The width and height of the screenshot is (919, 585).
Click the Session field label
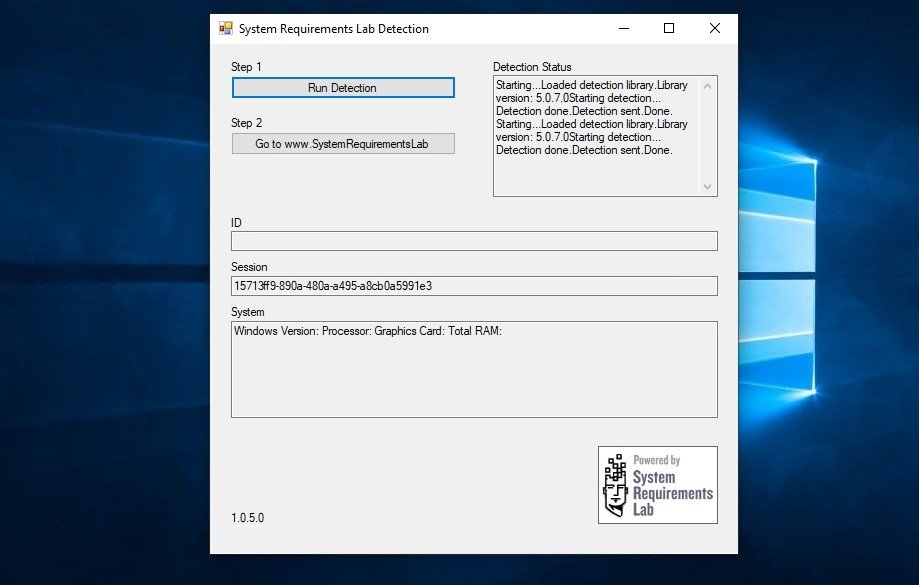click(x=249, y=267)
